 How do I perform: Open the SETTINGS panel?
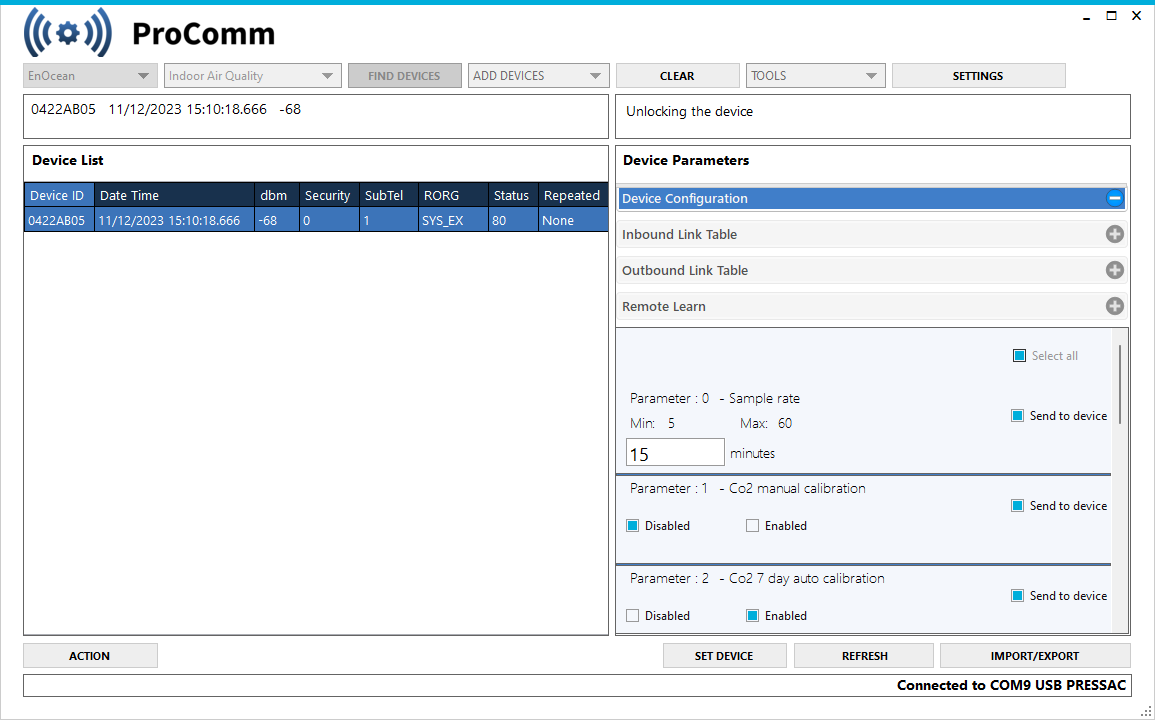coord(977,75)
